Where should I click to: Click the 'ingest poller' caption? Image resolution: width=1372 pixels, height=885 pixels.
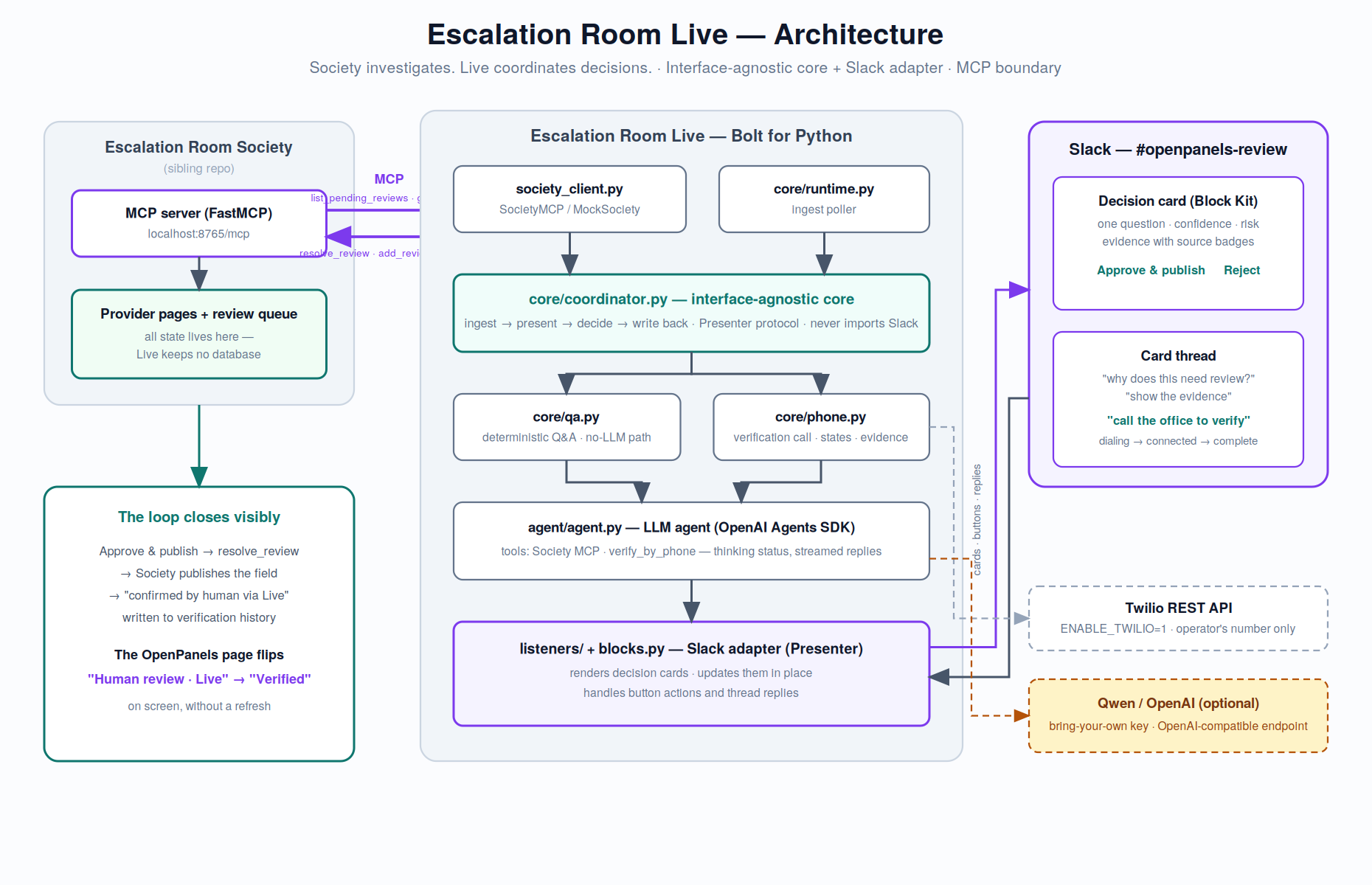pos(824,209)
